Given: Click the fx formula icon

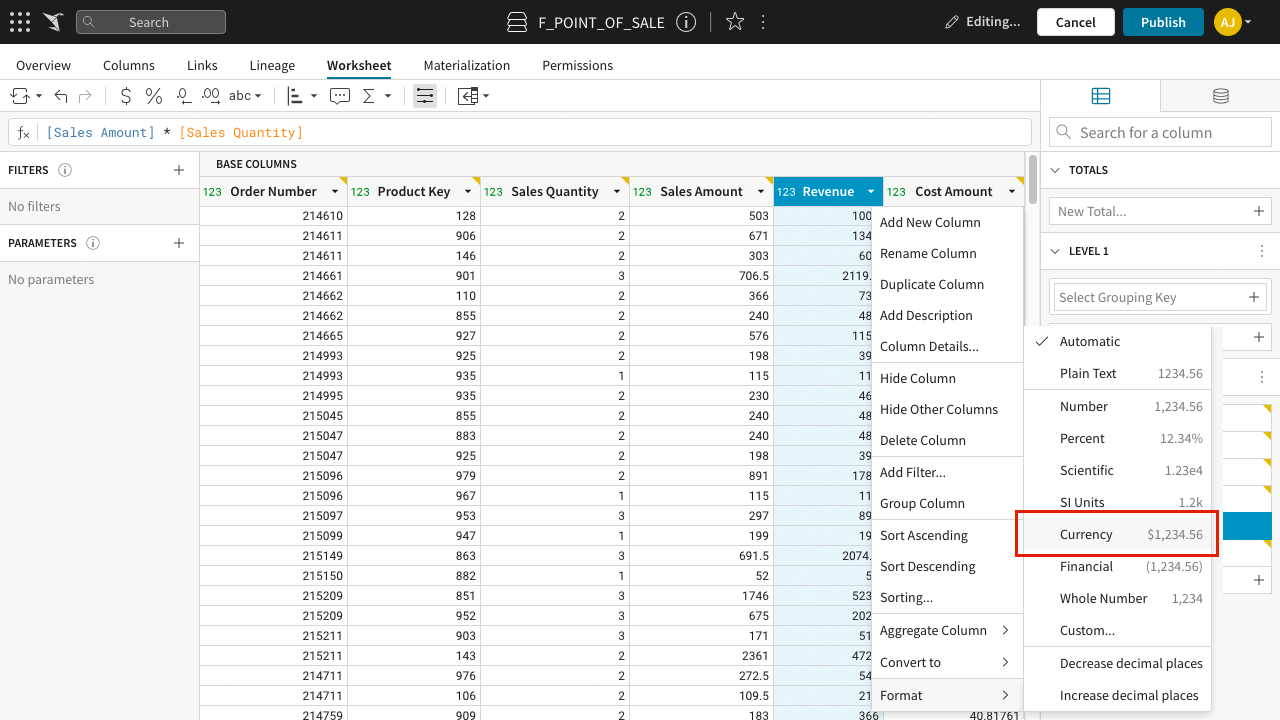Looking at the screenshot, I should tap(24, 133).
